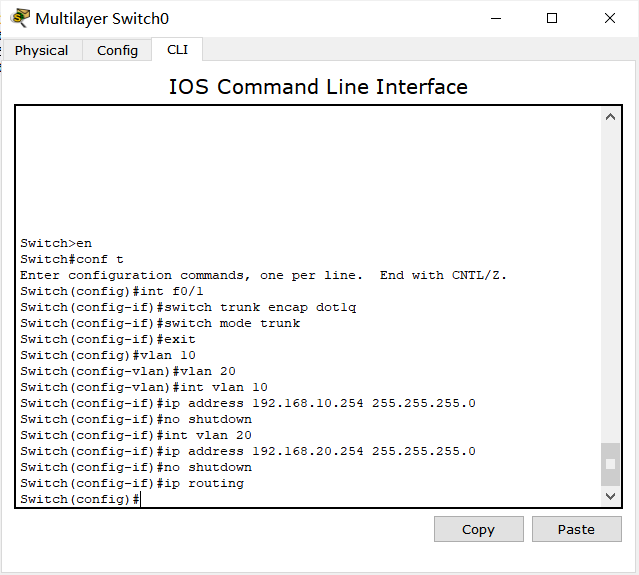Viewport: 639px width, 575px height.
Task: Maximize the Multilayer Switch0 window
Action: point(552,18)
